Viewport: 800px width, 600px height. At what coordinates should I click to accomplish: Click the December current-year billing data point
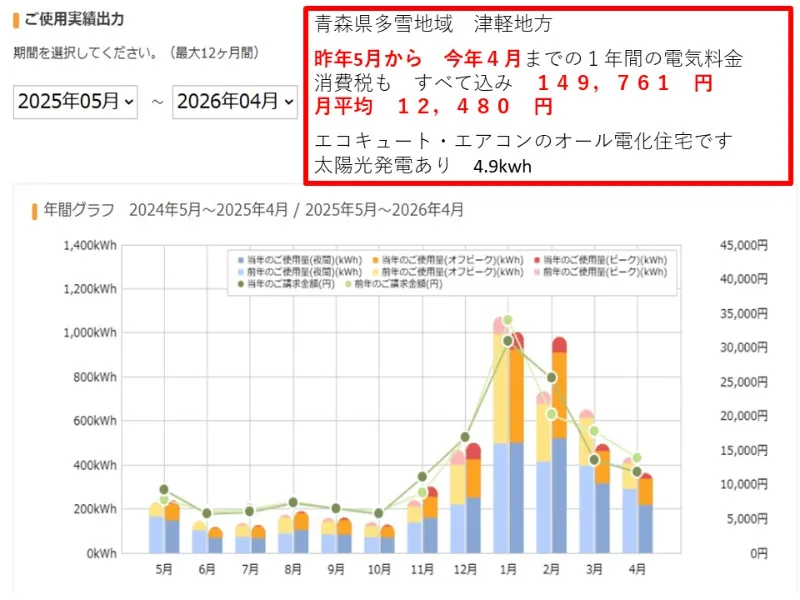(x=465, y=437)
